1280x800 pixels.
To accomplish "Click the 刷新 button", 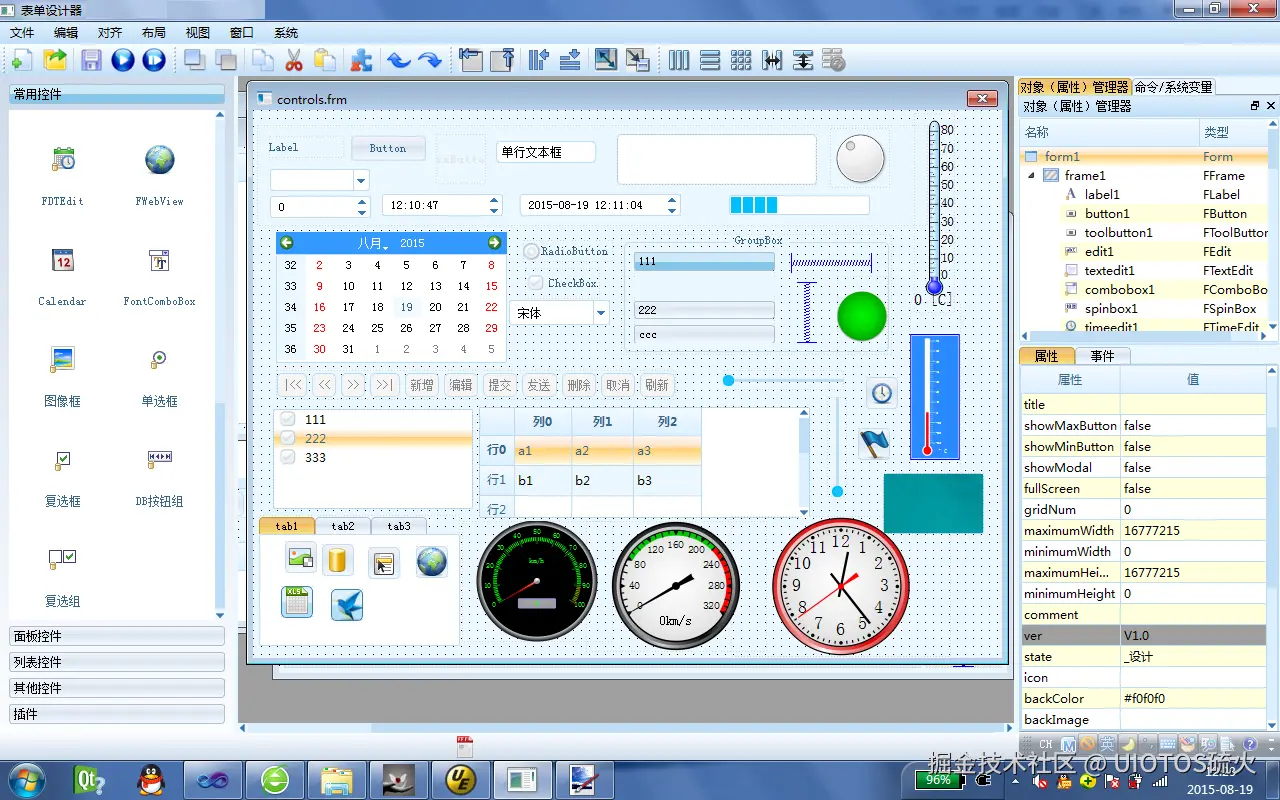I will [657, 385].
